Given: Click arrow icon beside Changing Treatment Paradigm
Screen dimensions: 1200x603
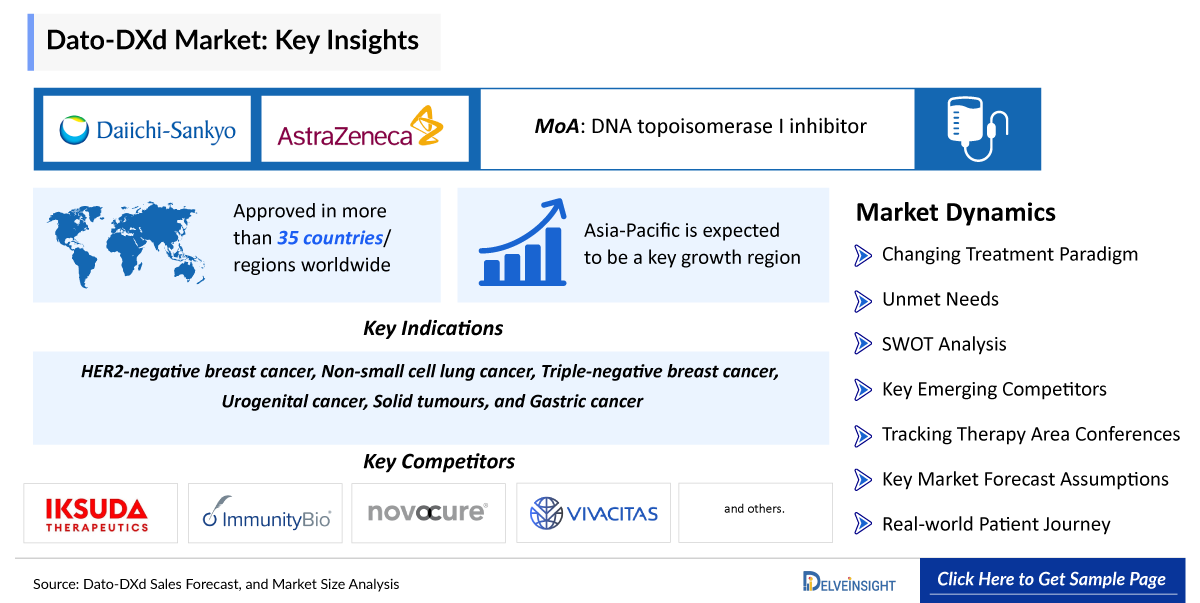Looking at the screenshot, I should pos(863,255).
